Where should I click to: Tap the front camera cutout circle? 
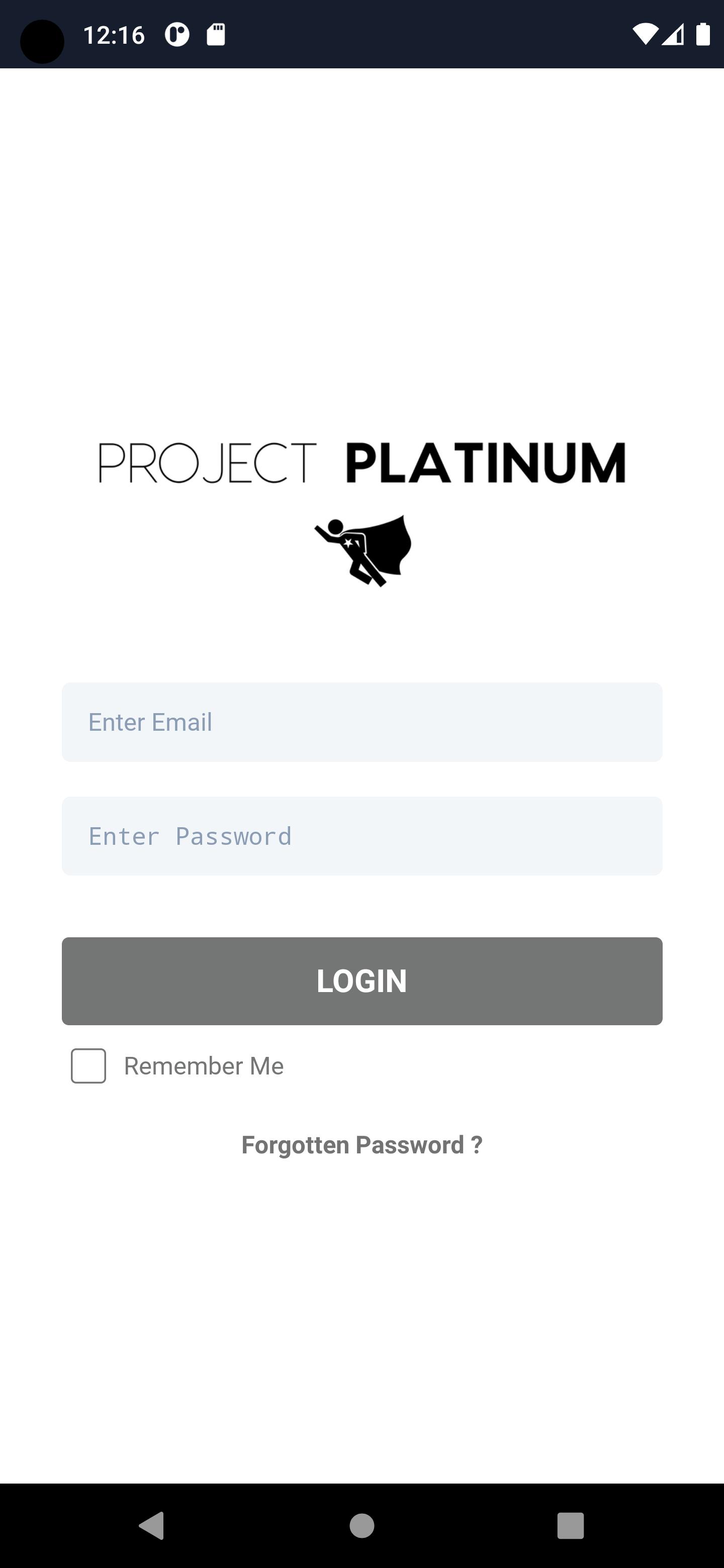42,41
